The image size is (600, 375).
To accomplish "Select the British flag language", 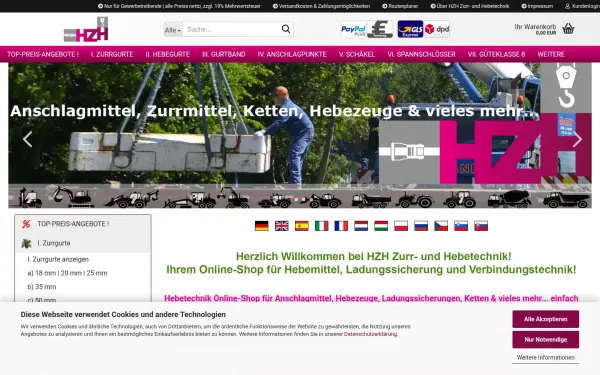I will click(x=282, y=226).
